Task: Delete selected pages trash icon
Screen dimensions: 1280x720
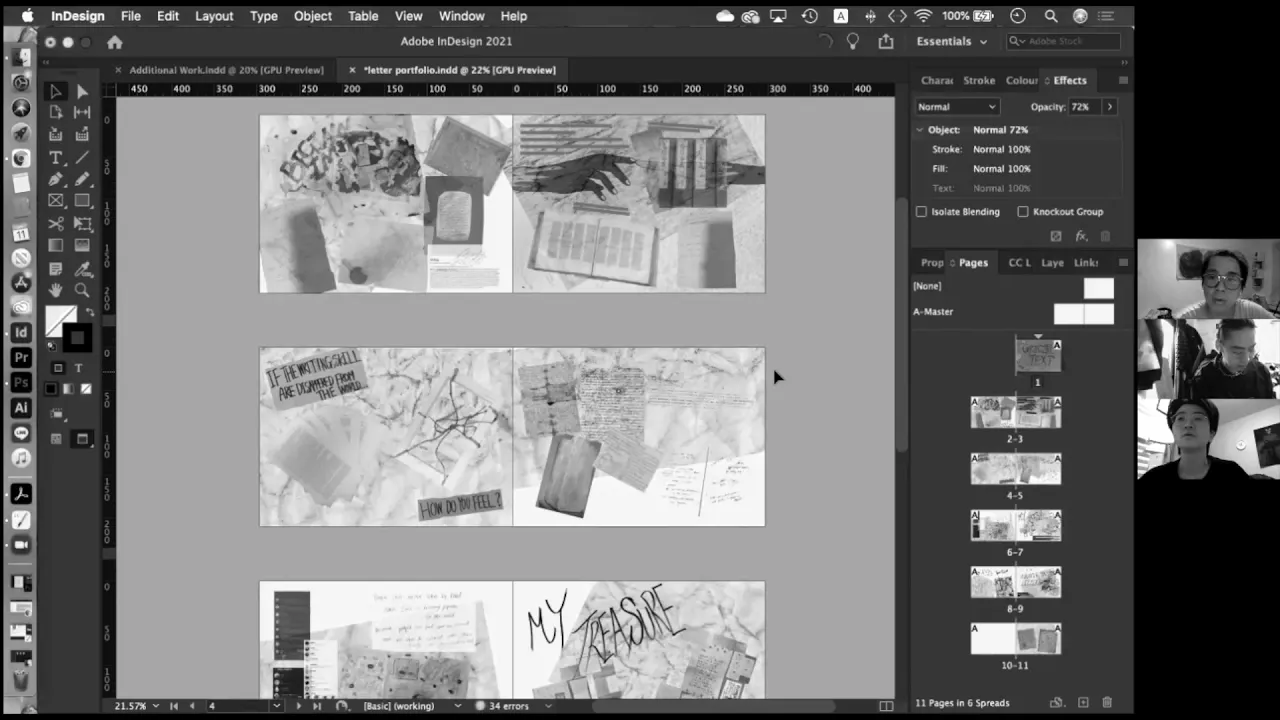Action: pyautogui.click(x=1107, y=703)
